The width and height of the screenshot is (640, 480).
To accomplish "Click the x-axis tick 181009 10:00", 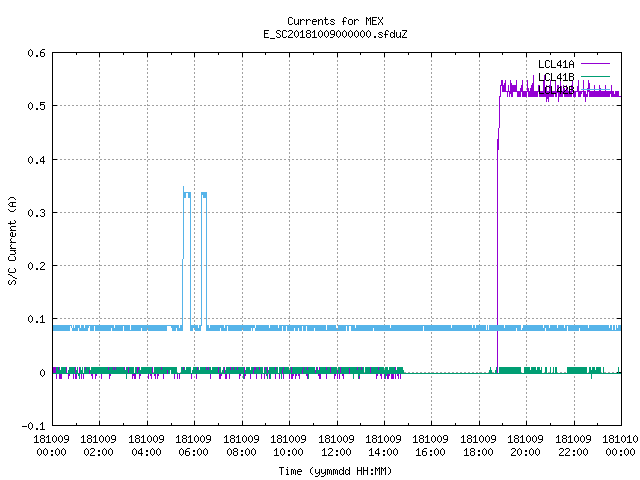I will click(289, 445).
